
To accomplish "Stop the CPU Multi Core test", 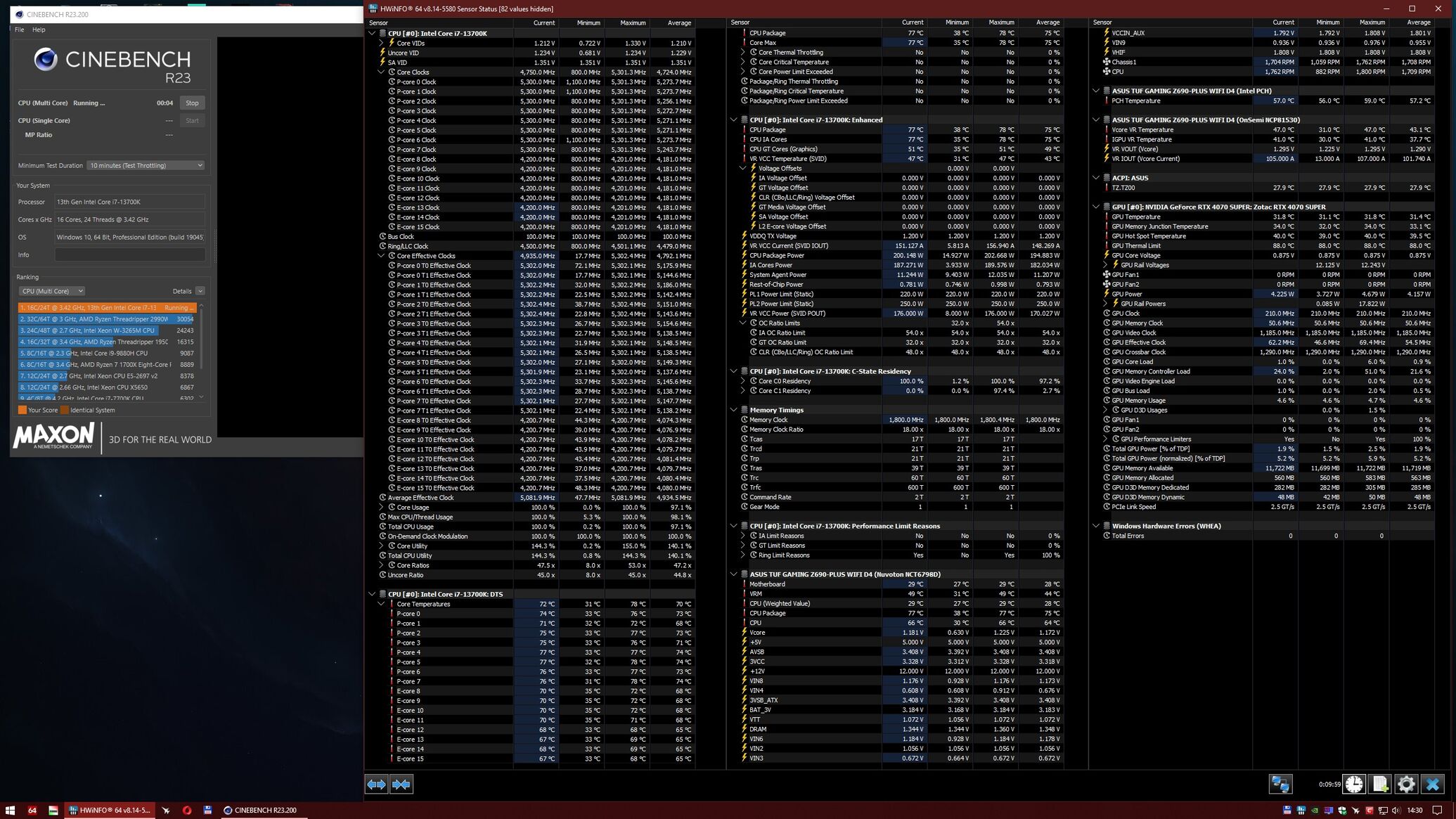I will pos(192,103).
